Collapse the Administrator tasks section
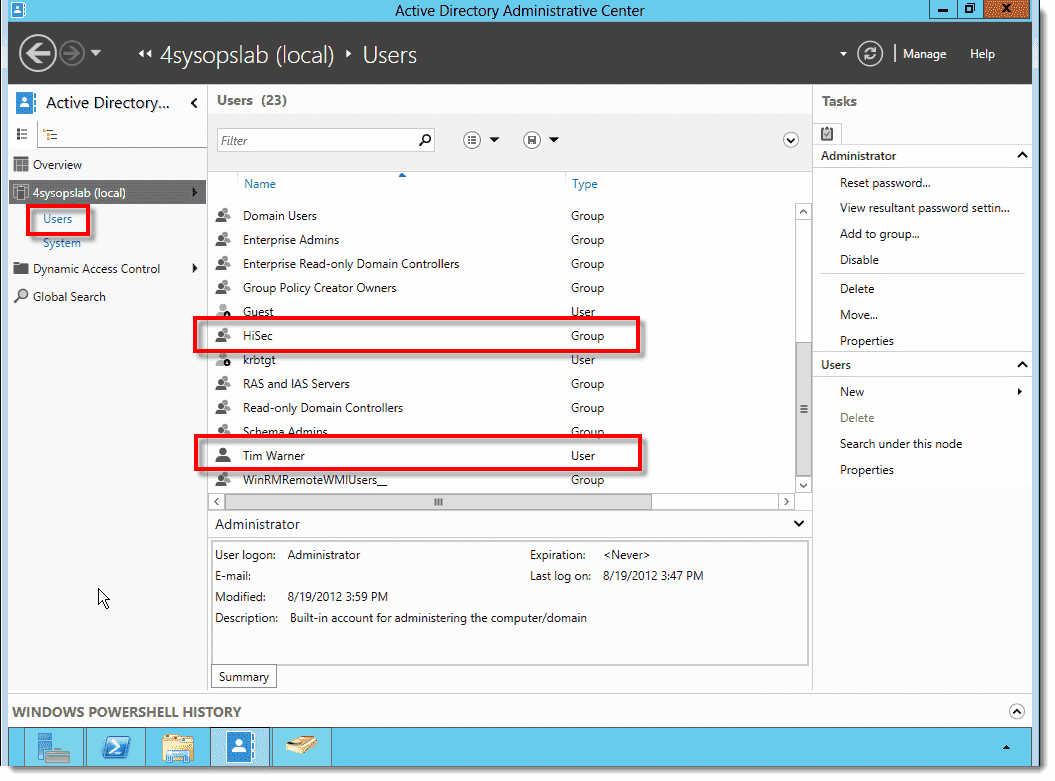 click(1022, 155)
